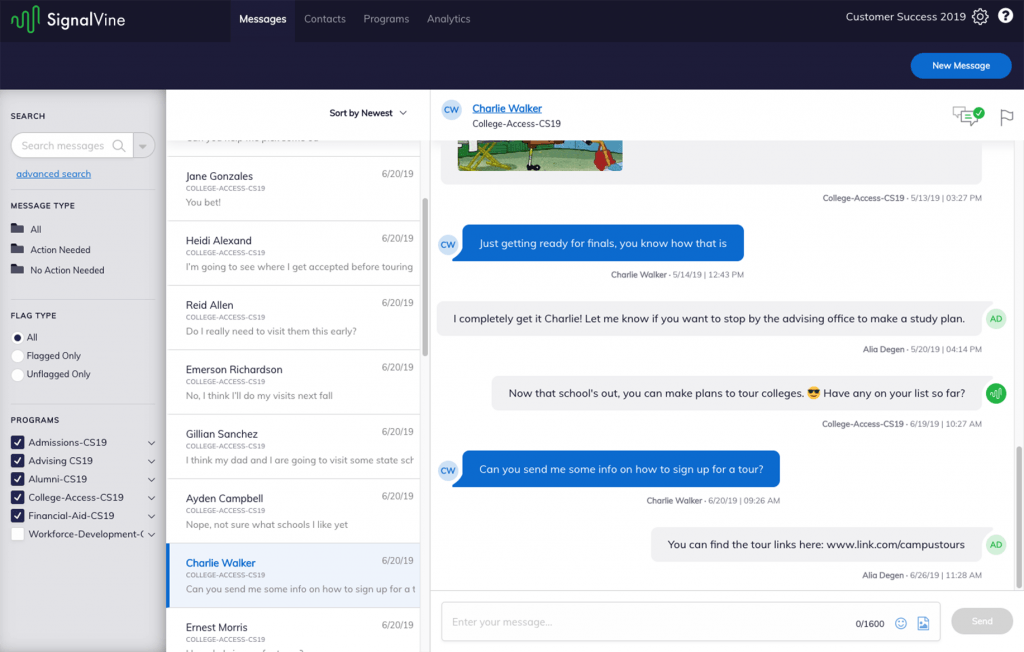The image size is (1024, 652).
Task: Expand the College-Access-CS19 program chevron
Action: click(151, 498)
